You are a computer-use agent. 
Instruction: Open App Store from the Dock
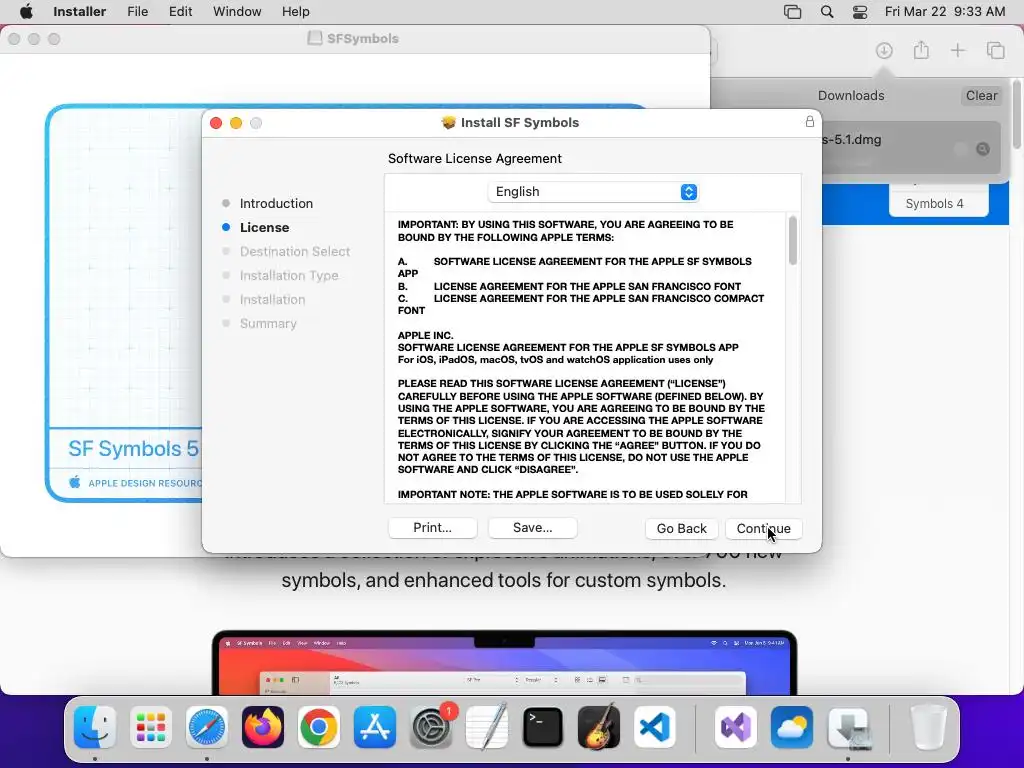375,727
